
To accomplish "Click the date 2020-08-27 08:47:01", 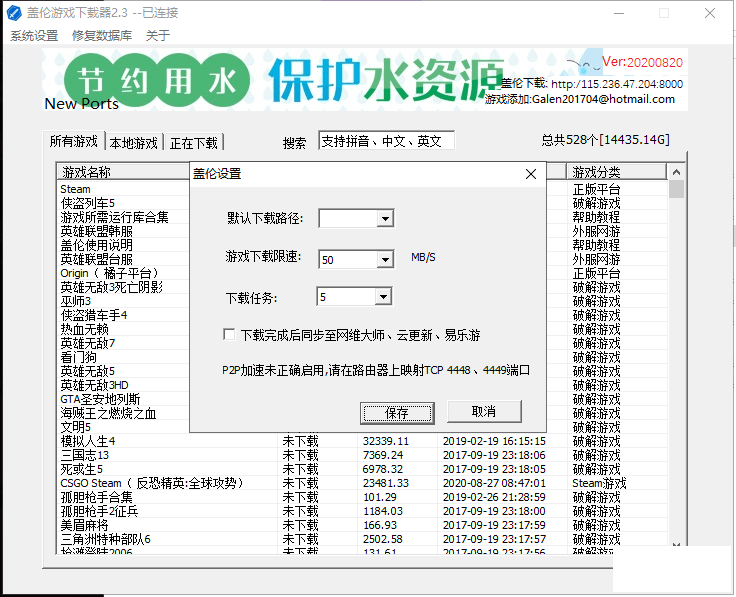I will 494,483.
